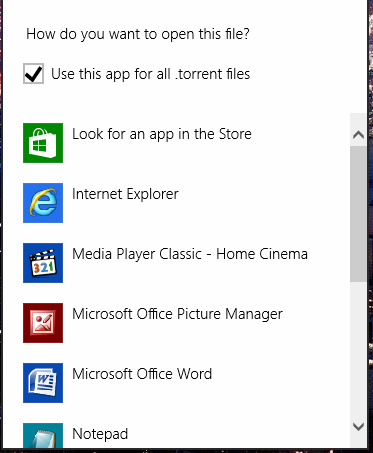Click the Media Player Classic clapperboard icon
373x453 pixels.
[43, 263]
